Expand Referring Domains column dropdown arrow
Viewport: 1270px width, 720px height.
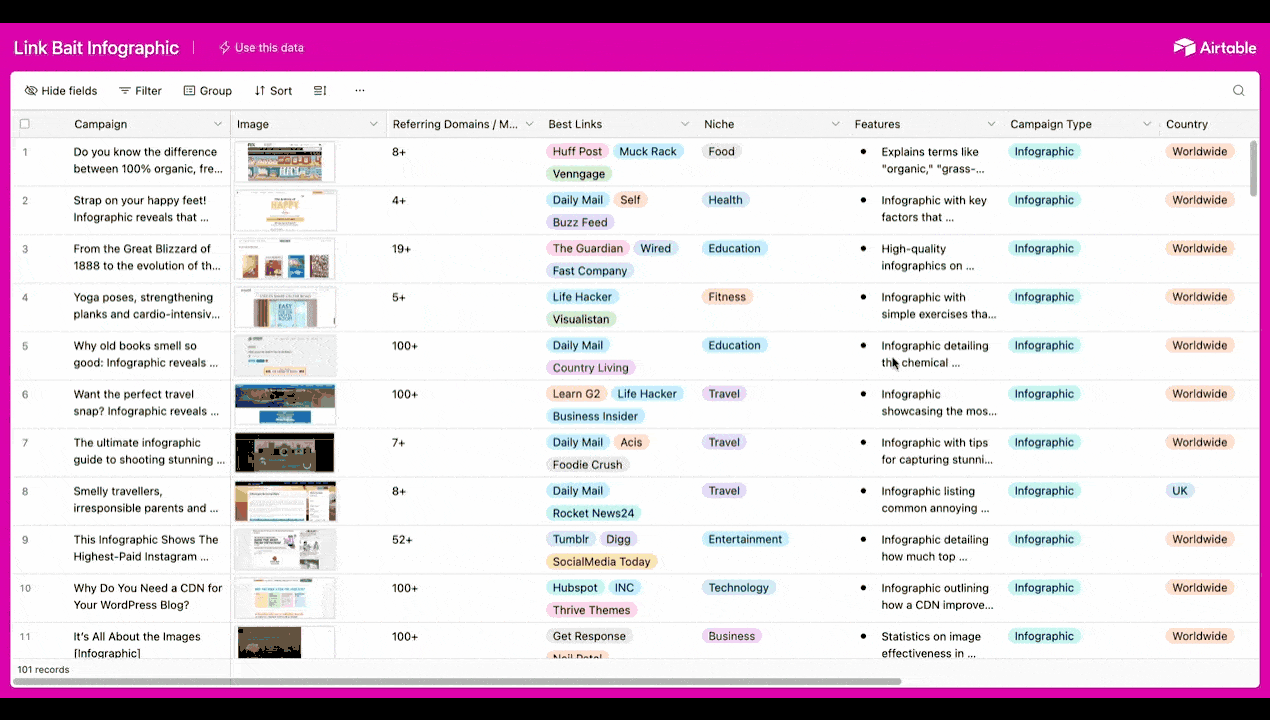[x=529, y=124]
